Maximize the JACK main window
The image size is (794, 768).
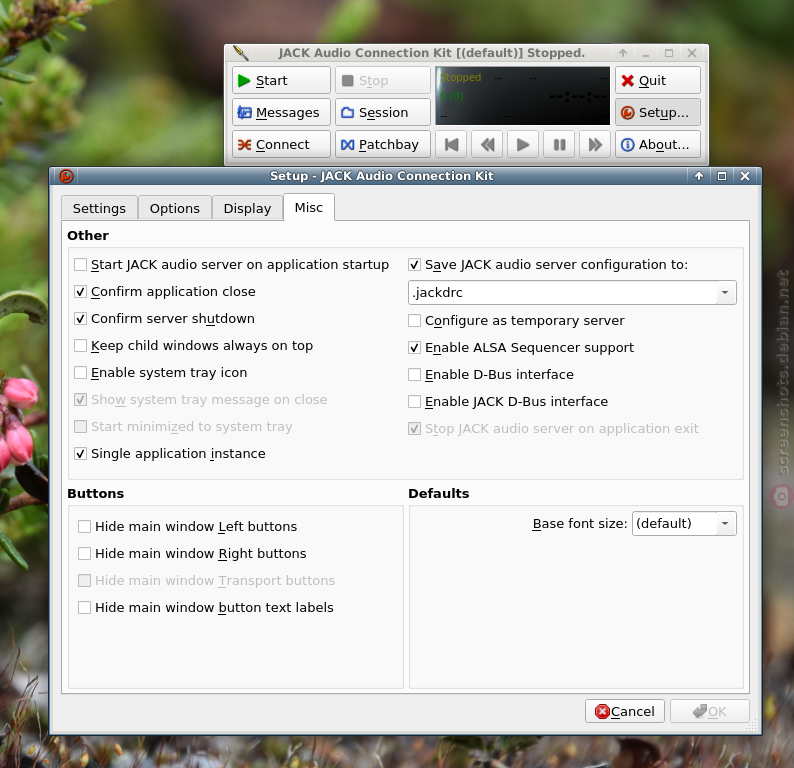669,53
